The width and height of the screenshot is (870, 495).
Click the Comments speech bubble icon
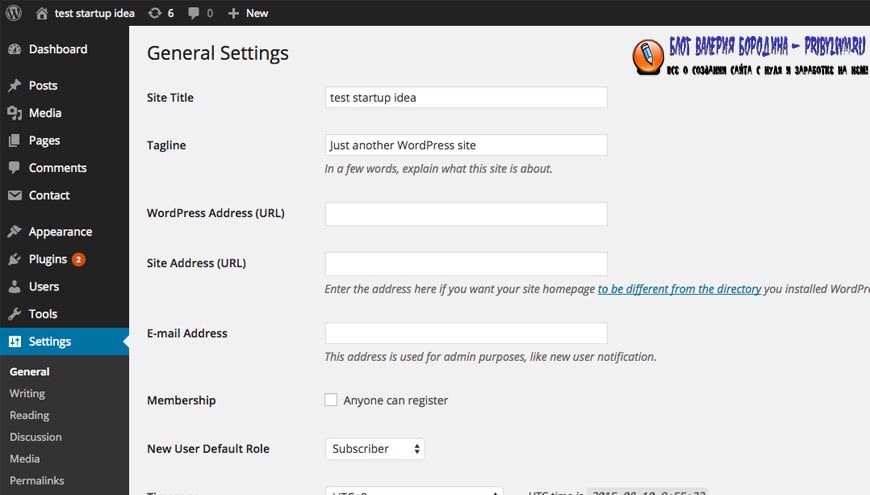click(x=14, y=168)
